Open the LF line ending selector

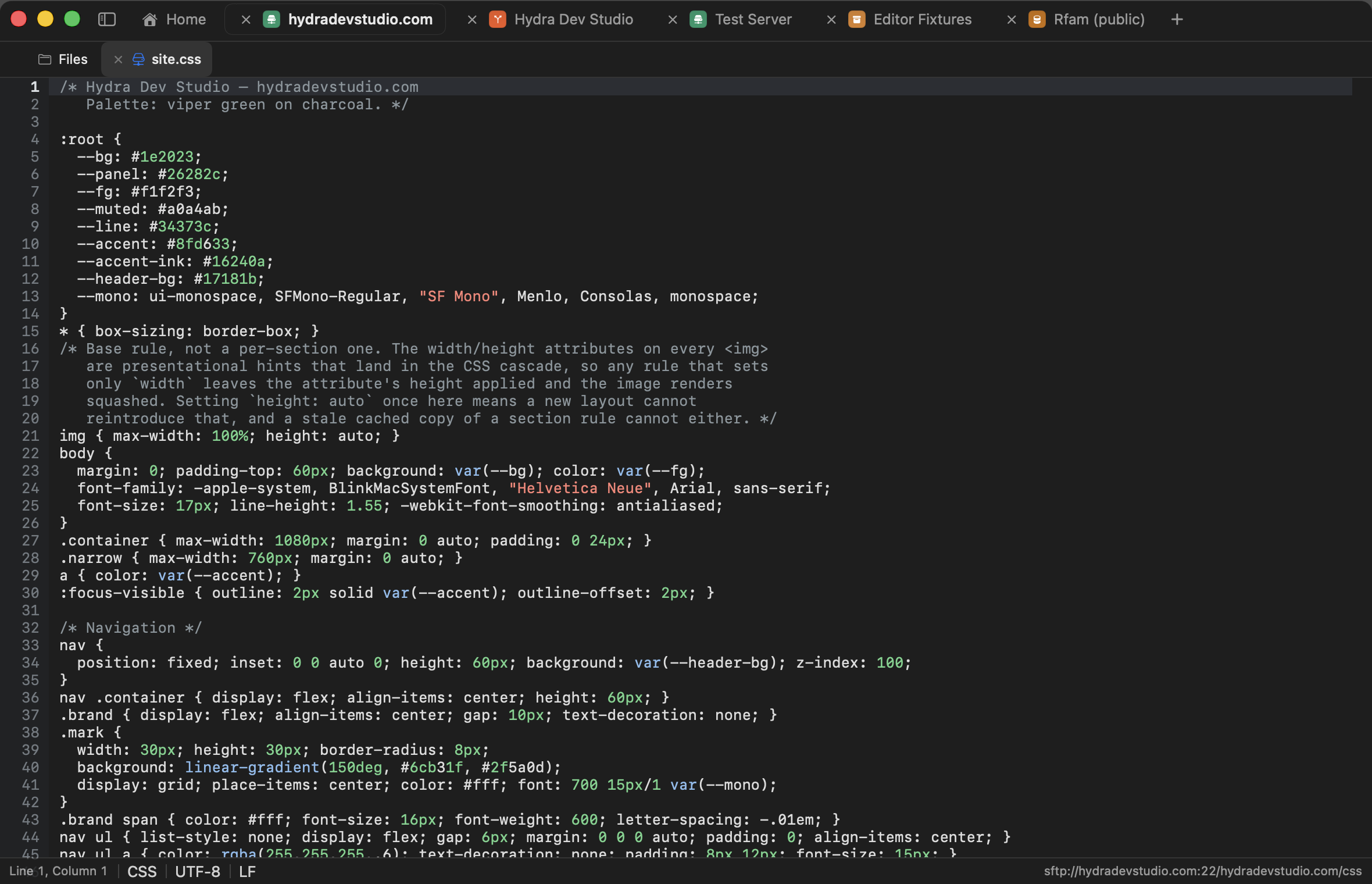[247, 871]
